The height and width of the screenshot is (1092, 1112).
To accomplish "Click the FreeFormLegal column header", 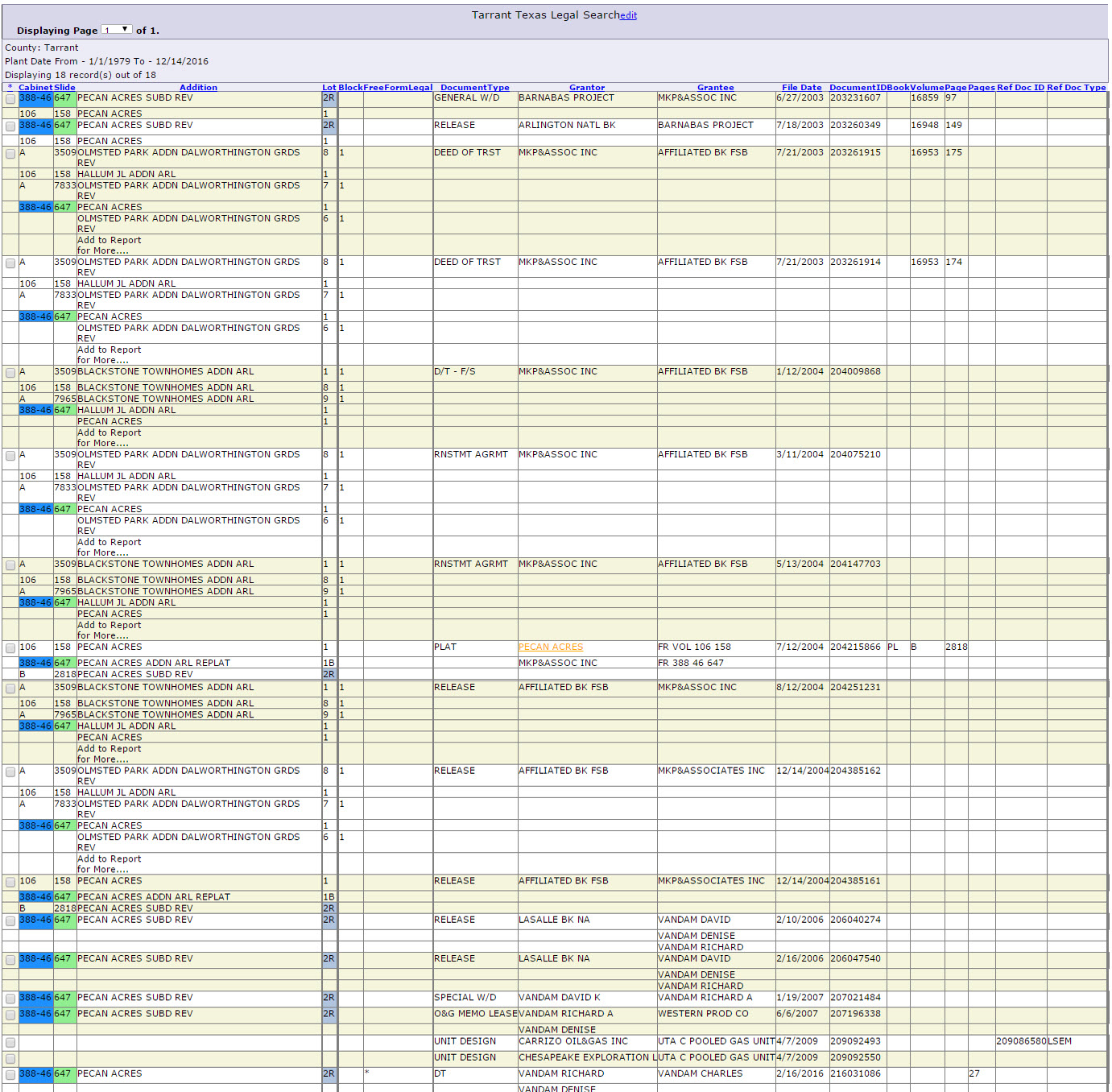I will 398,88.
